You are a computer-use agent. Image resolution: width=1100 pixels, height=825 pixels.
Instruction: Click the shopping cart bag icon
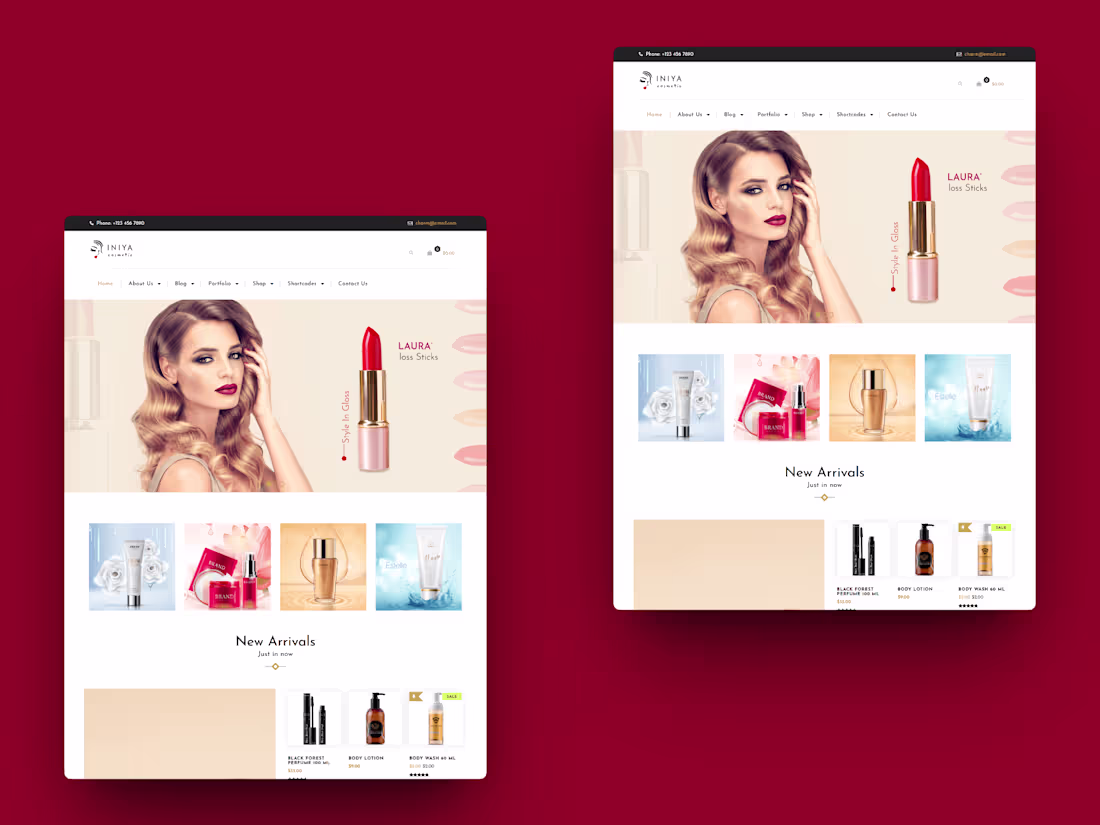(978, 85)
